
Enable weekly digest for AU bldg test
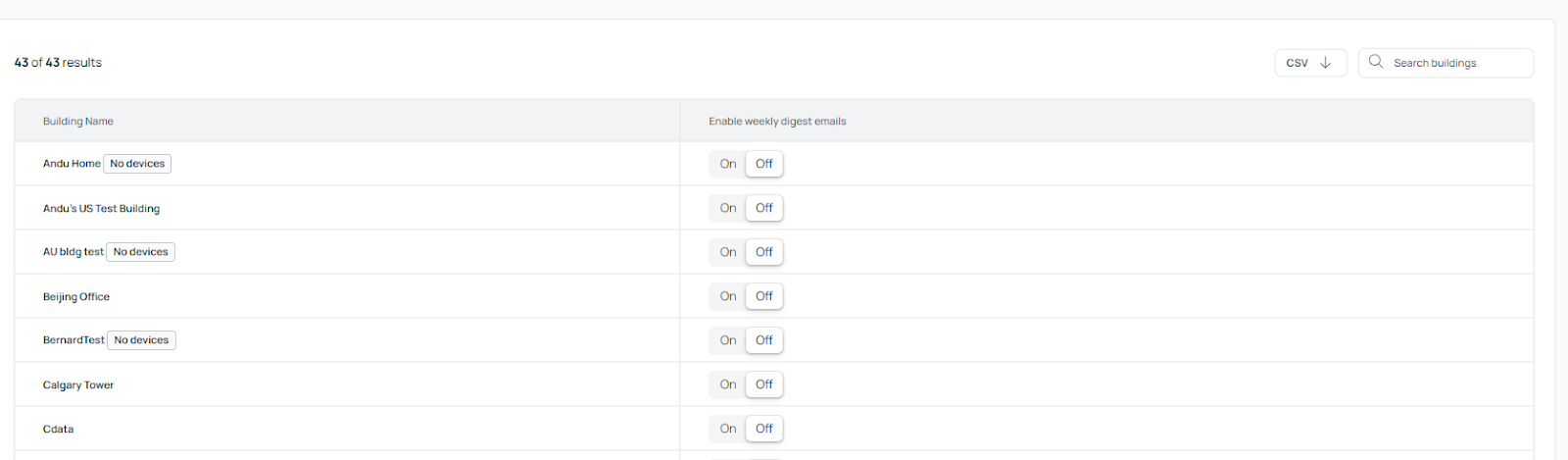727,252
